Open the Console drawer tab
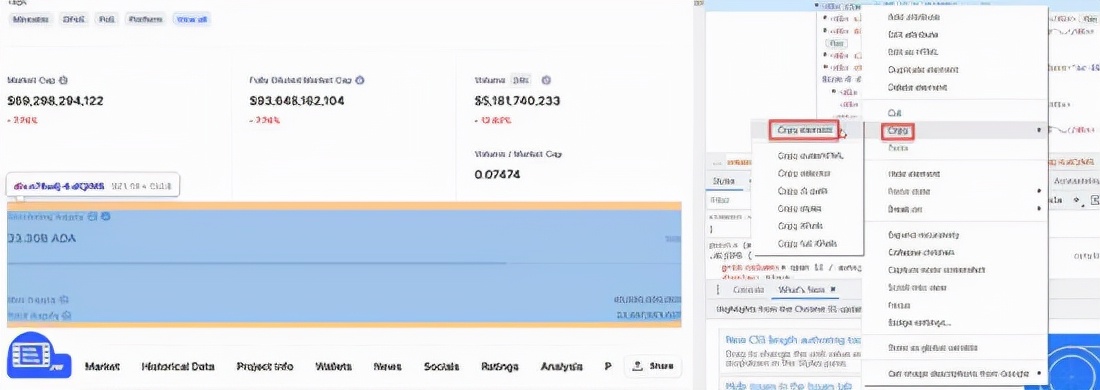The image size is (1100, 390). click(x=748, y=289)
